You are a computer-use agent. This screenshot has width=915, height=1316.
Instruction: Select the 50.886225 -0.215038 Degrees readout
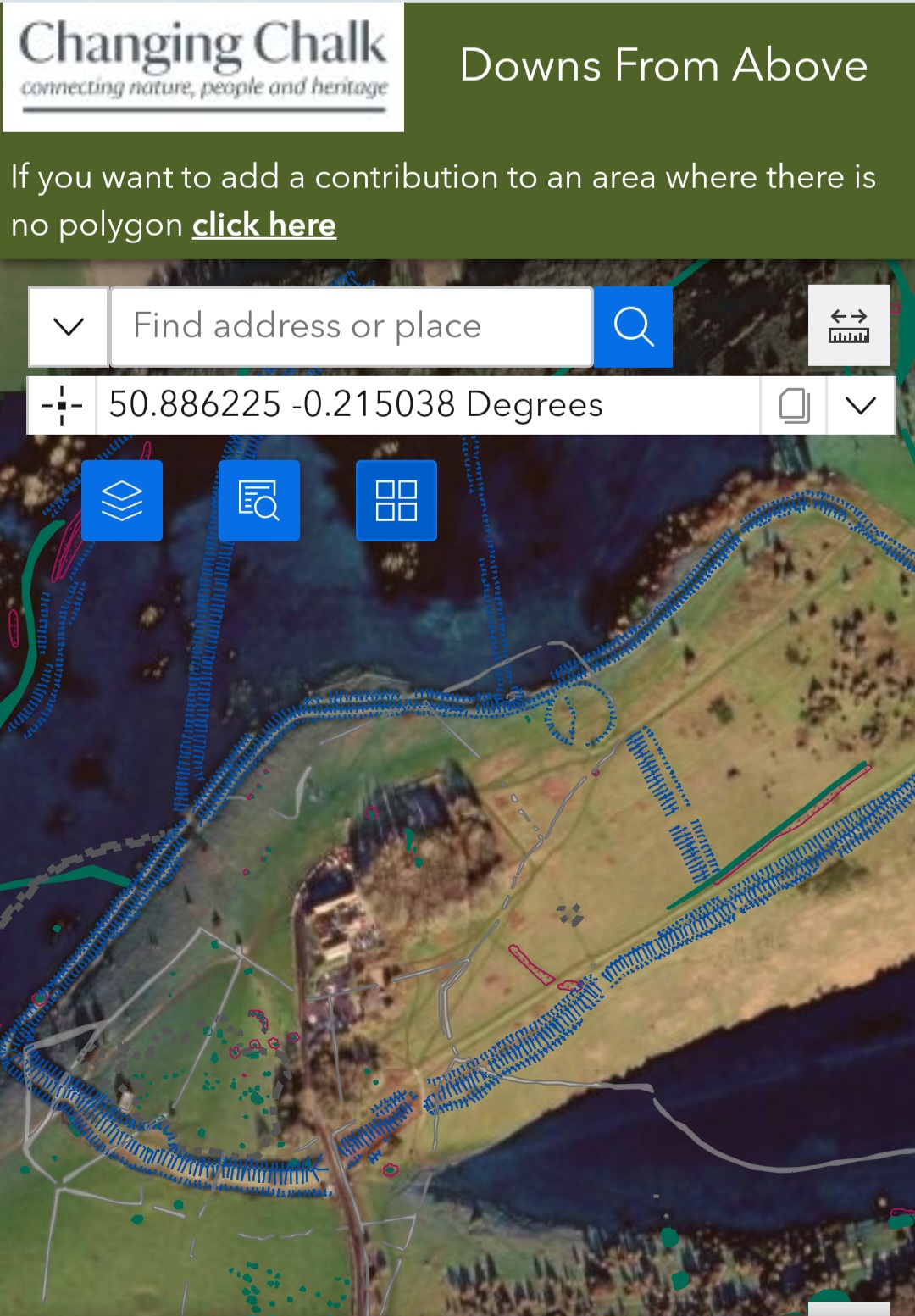click(x=356, y=404)
